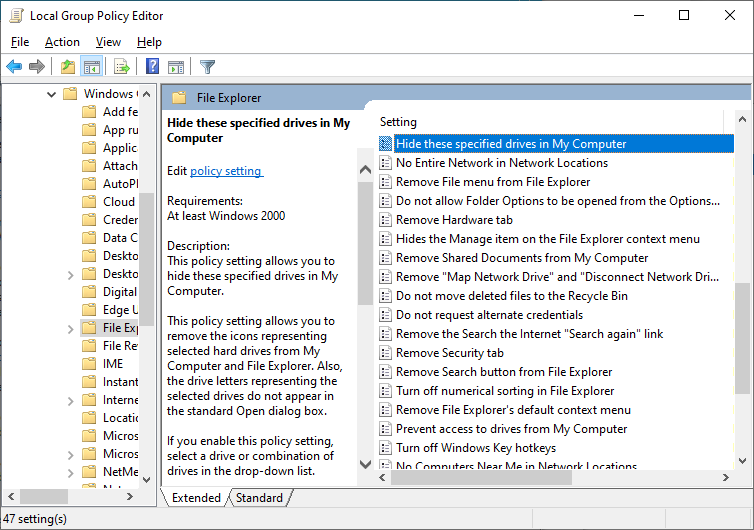This screenshot has height=530, width=754.
Task: Open the View menu
Action: click(108, 42)
